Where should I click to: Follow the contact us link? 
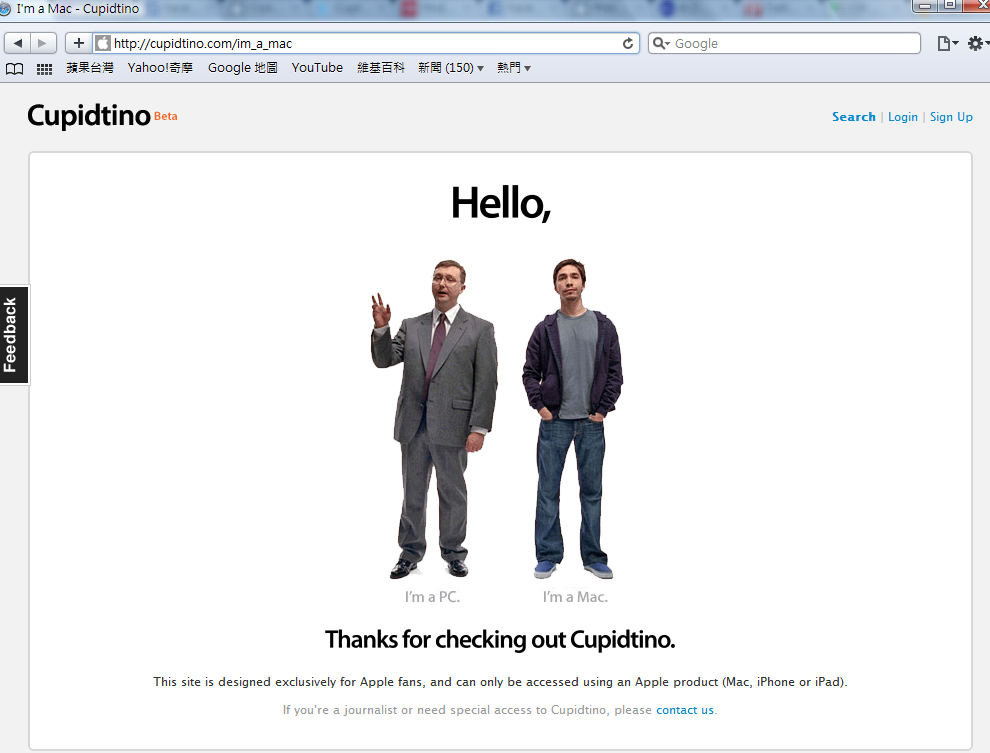click(685, 710)
